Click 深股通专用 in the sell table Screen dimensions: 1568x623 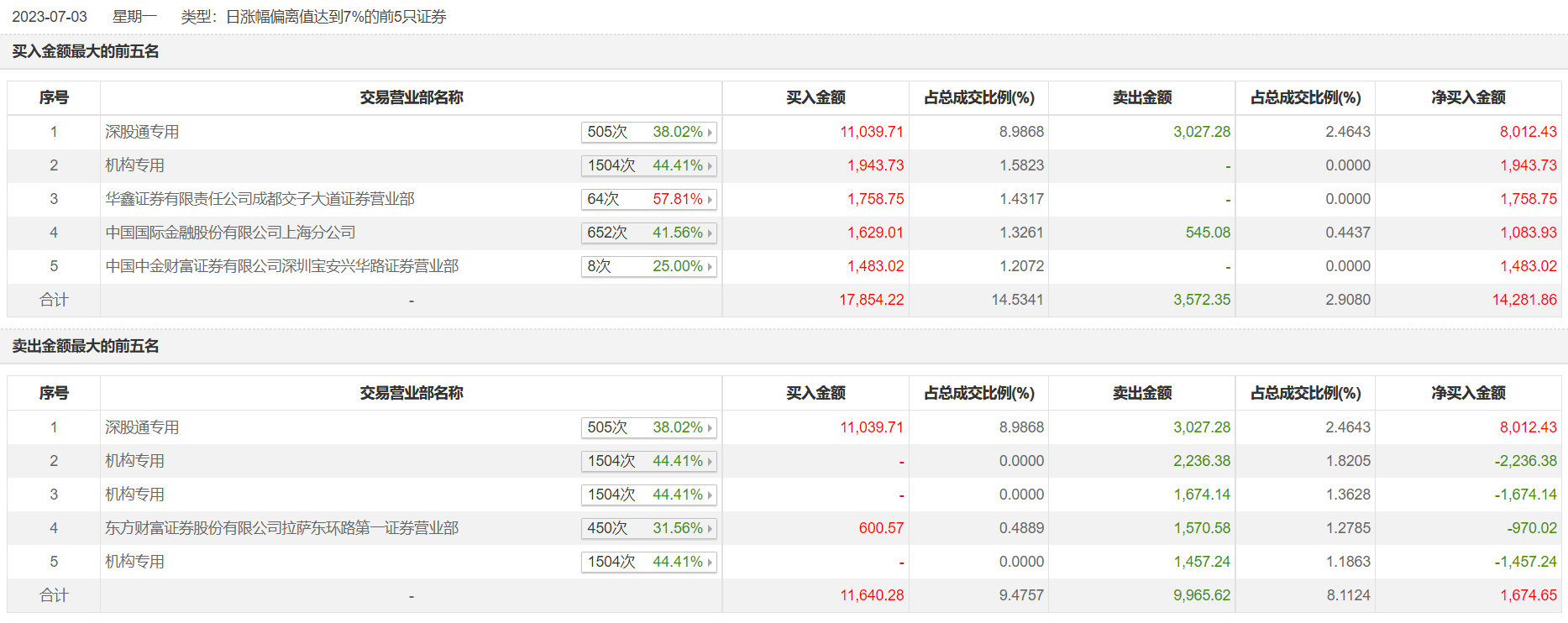[x=142, y=427]
